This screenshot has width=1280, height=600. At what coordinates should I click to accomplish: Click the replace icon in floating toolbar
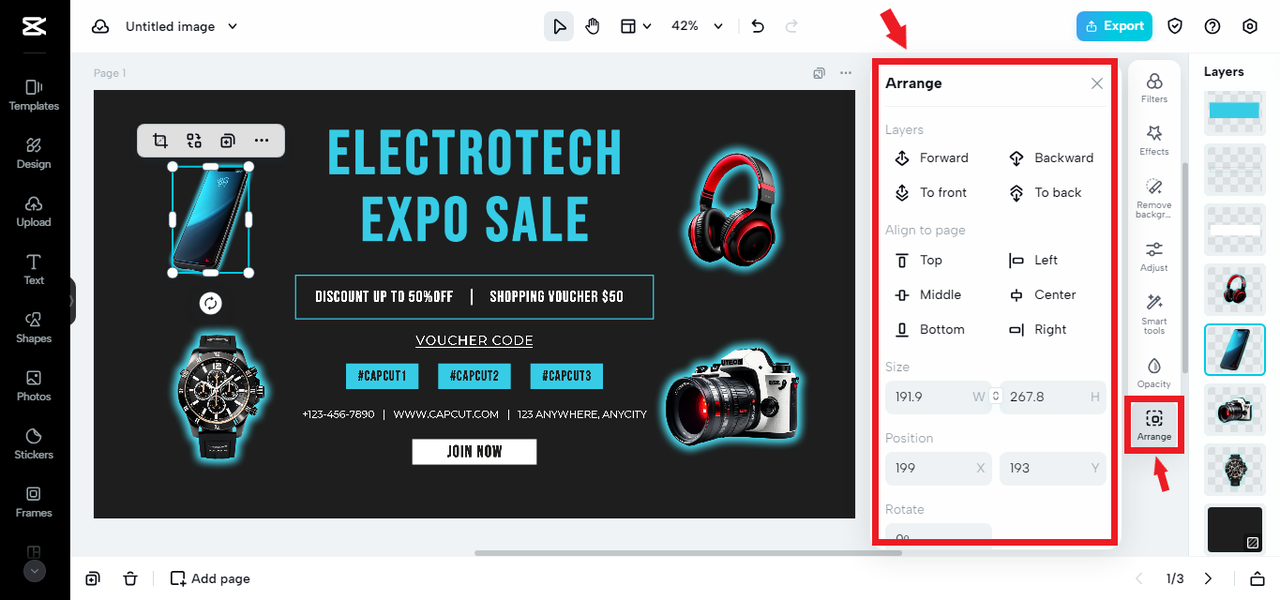point(194,141)
